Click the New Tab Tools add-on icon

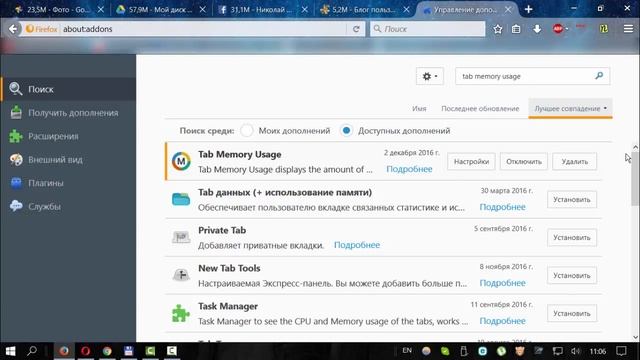tap(181, 275)
